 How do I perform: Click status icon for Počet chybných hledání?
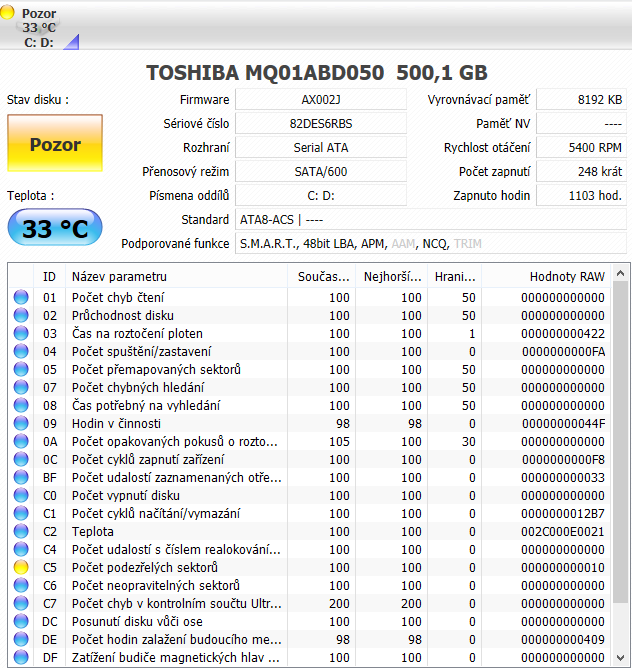coord(21,387)
